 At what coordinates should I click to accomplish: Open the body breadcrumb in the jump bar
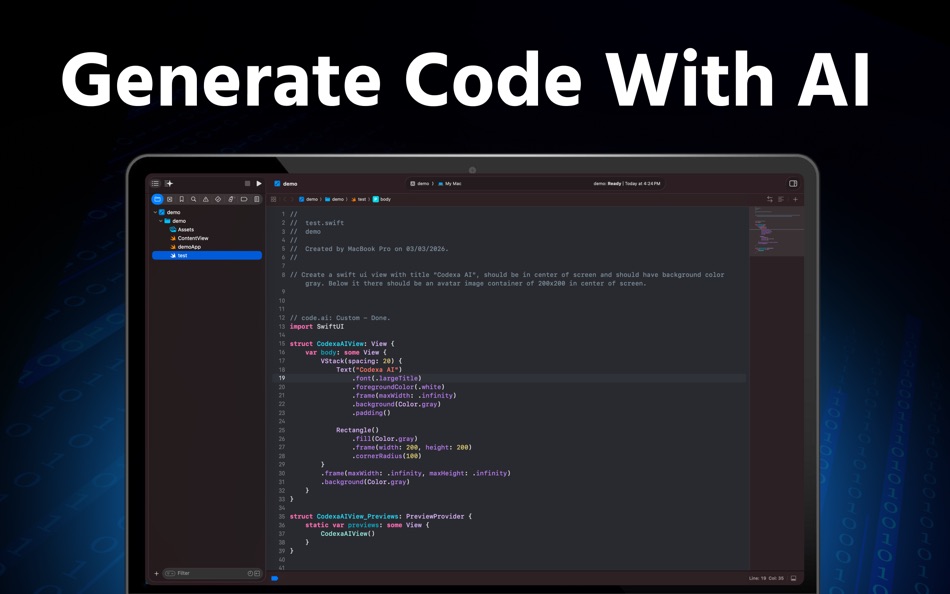[x=386, y=199]
